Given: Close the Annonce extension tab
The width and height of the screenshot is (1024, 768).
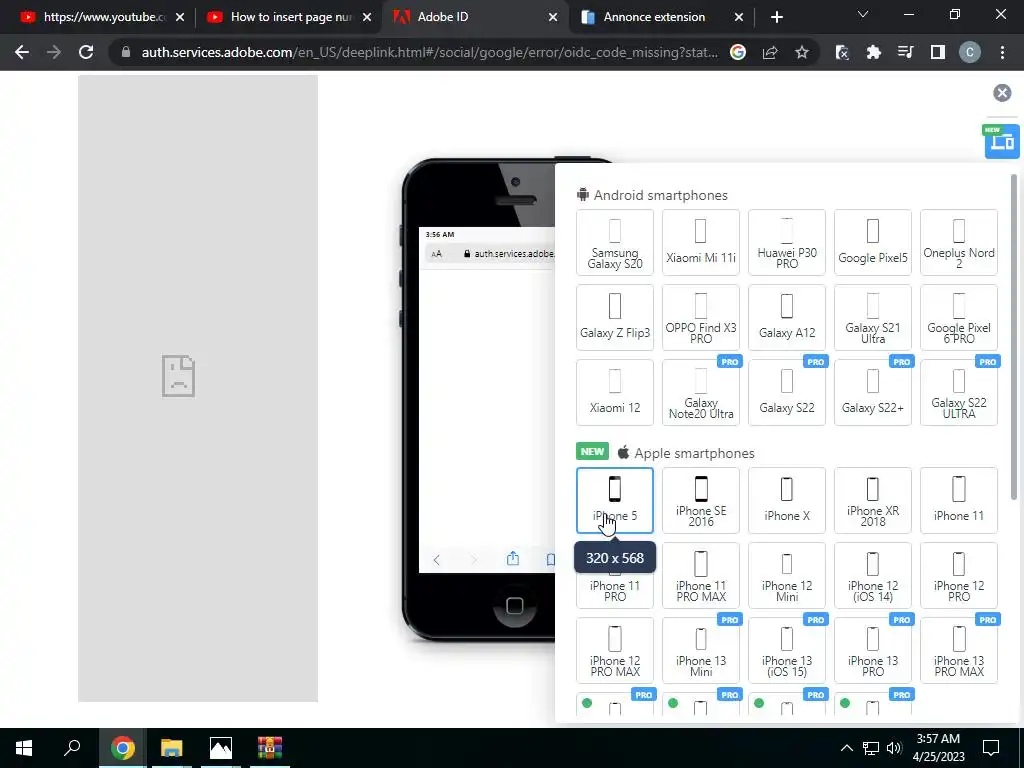Looking at the screenshot, I should click(739, 18).
